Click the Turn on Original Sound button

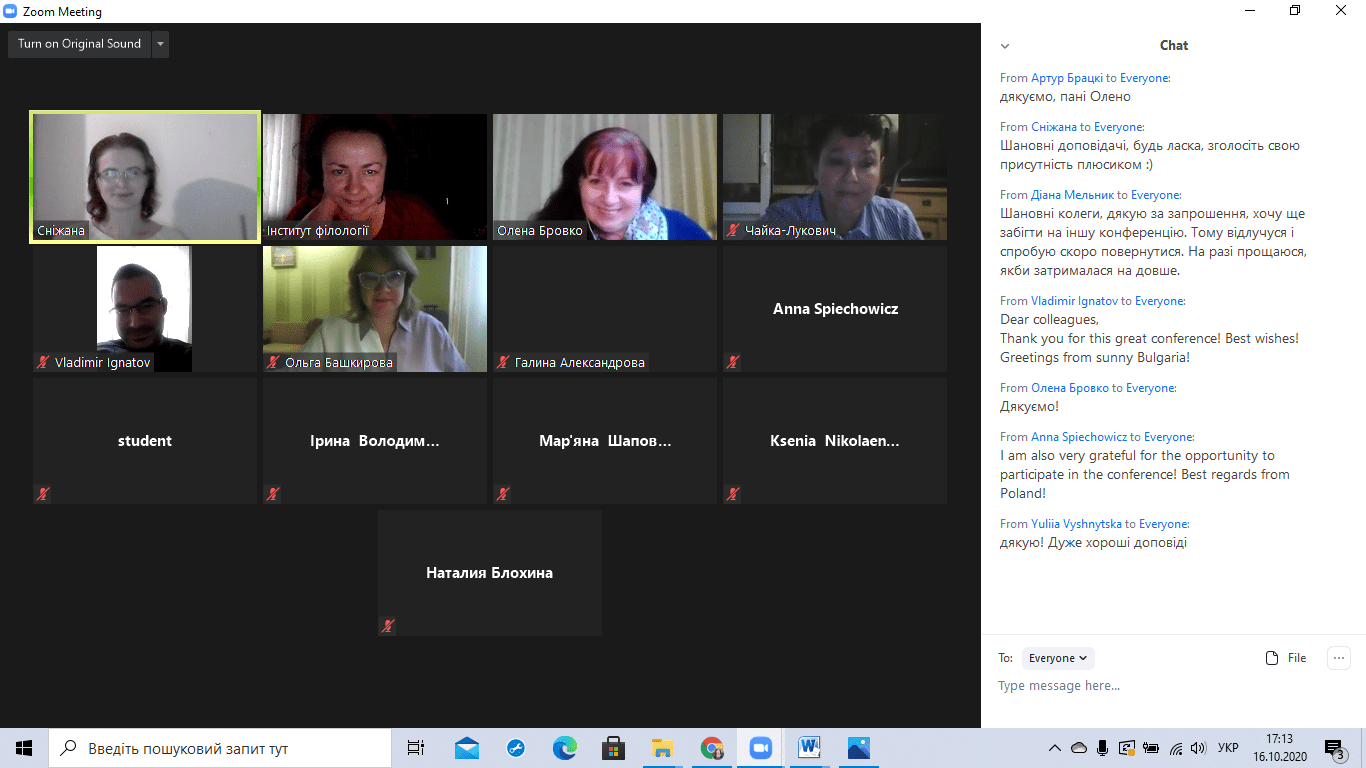point(79,44)
